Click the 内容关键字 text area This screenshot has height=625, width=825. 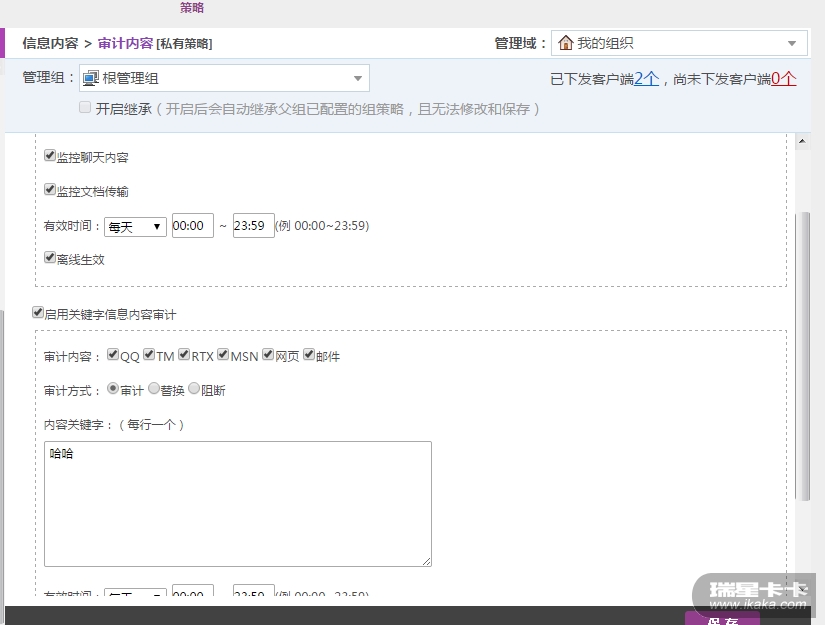(238, 504)
